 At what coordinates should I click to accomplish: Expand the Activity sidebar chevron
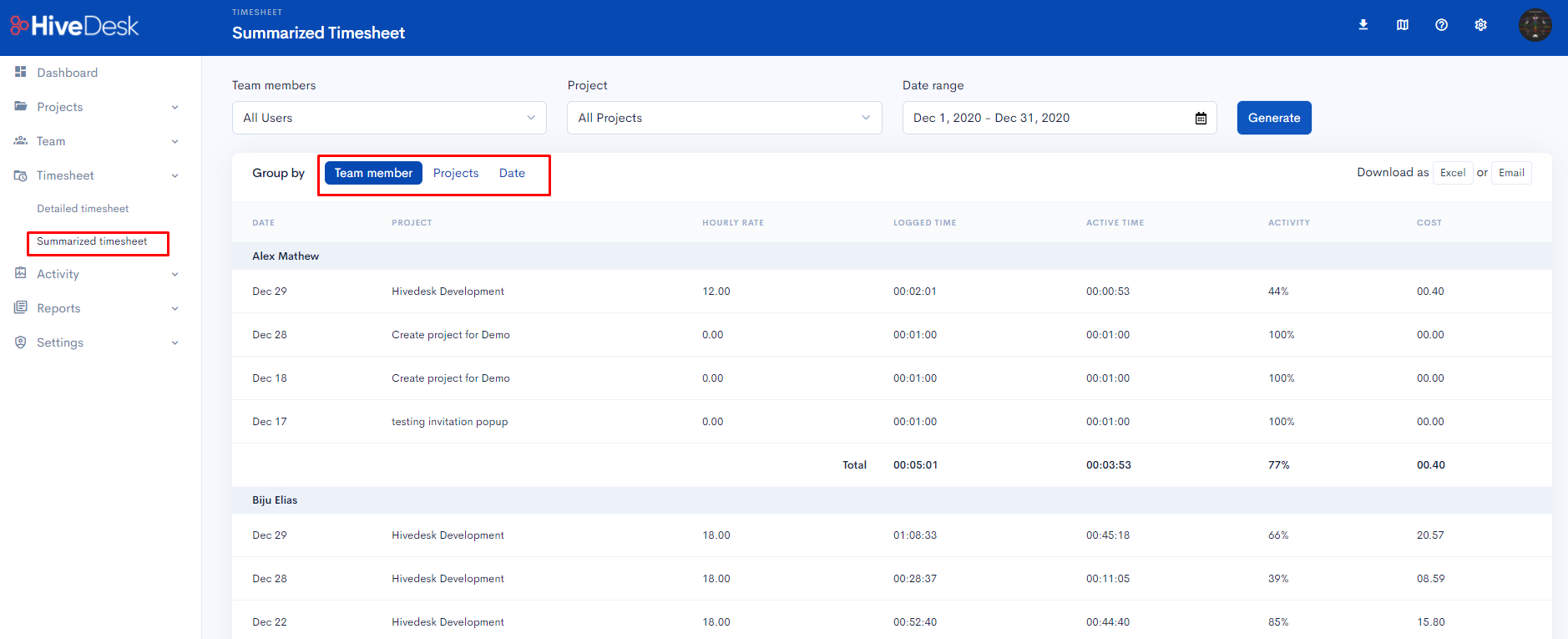(x=175, y=274)
